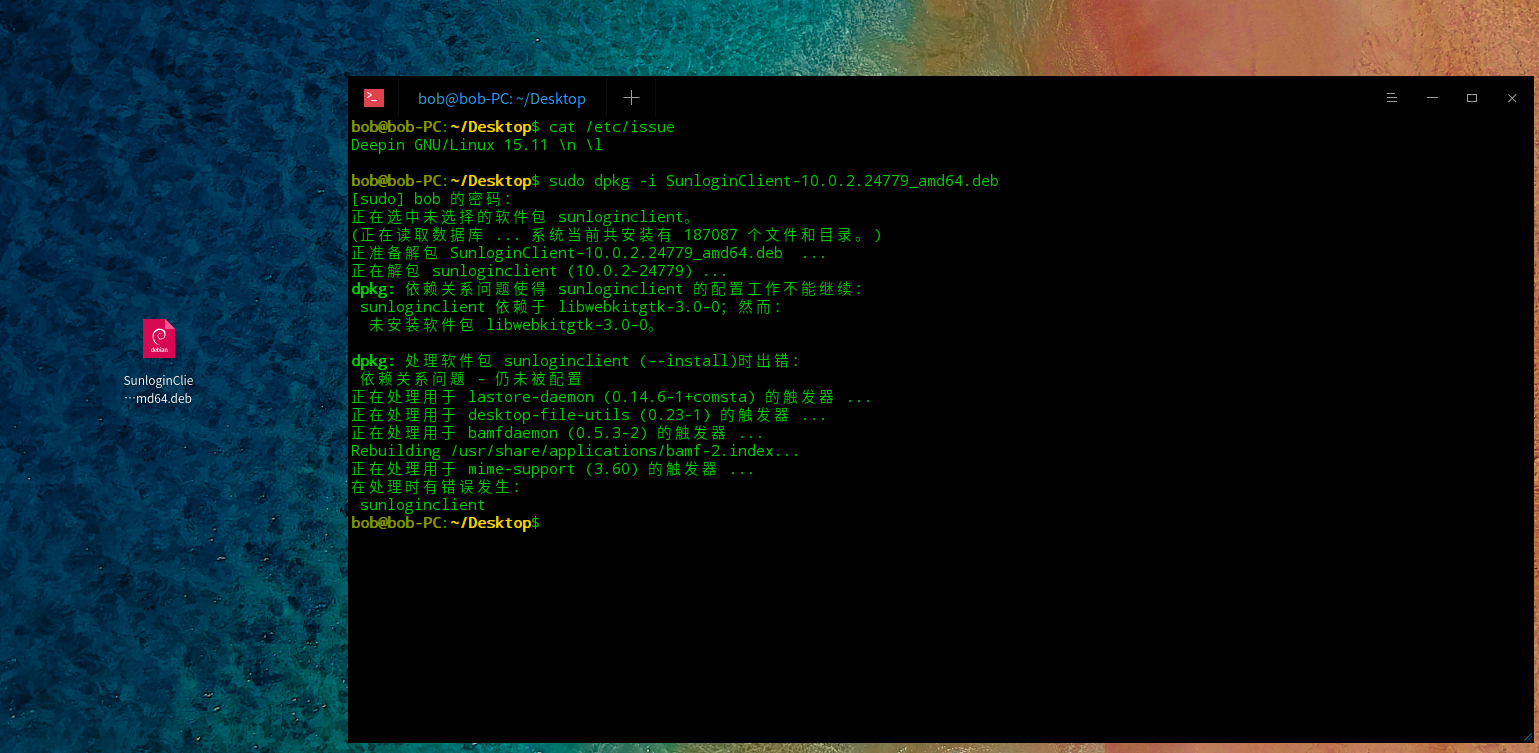The height and width of the screenshot is (753, 1539).
Task: Click the sudo dpkg install command line
Action: [770, 180]
